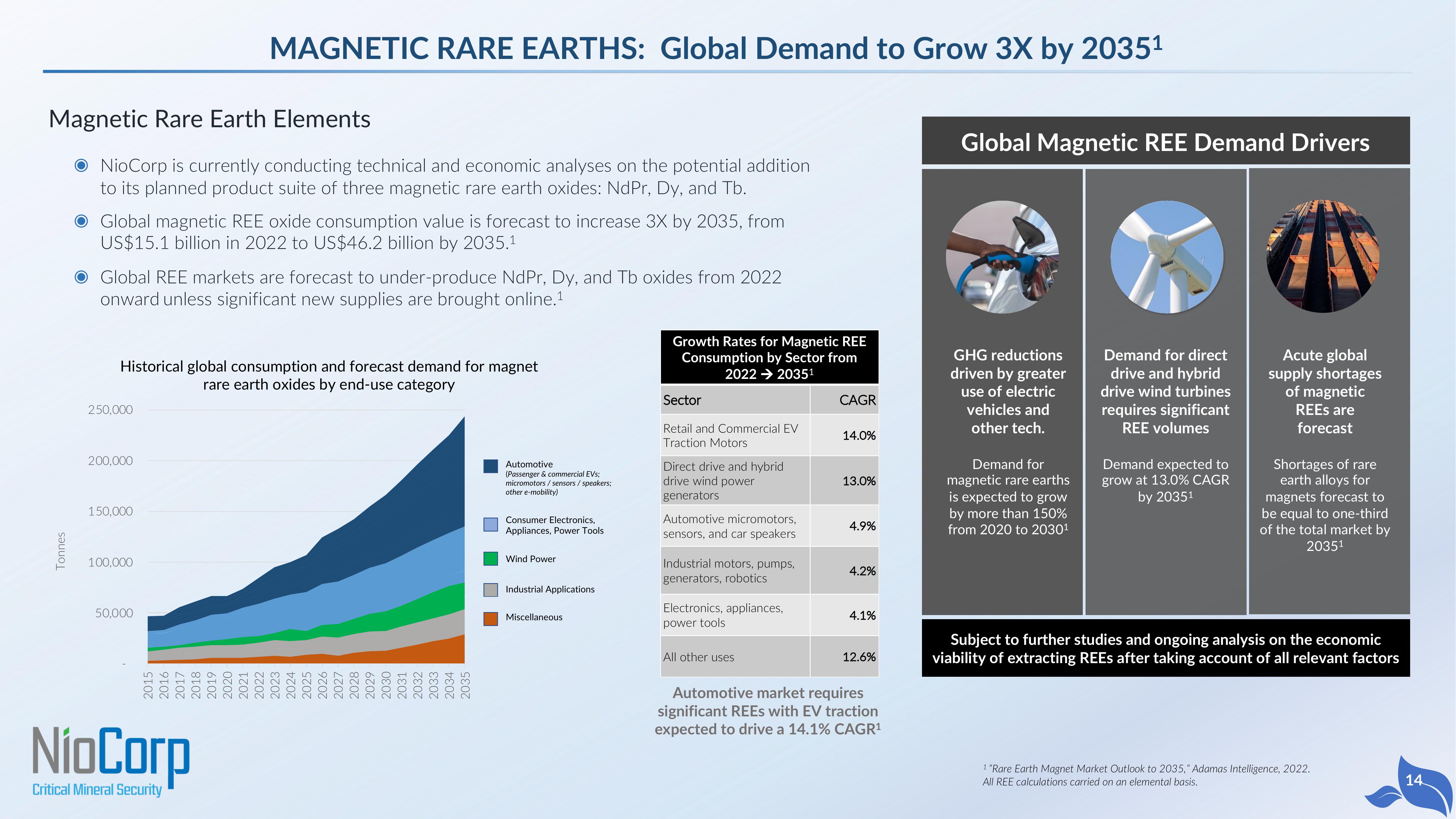Viewport: 1456px width, 819px height.
Task: Click the second bullet marker about REE oxide consumption
Action: coord(81,221)
